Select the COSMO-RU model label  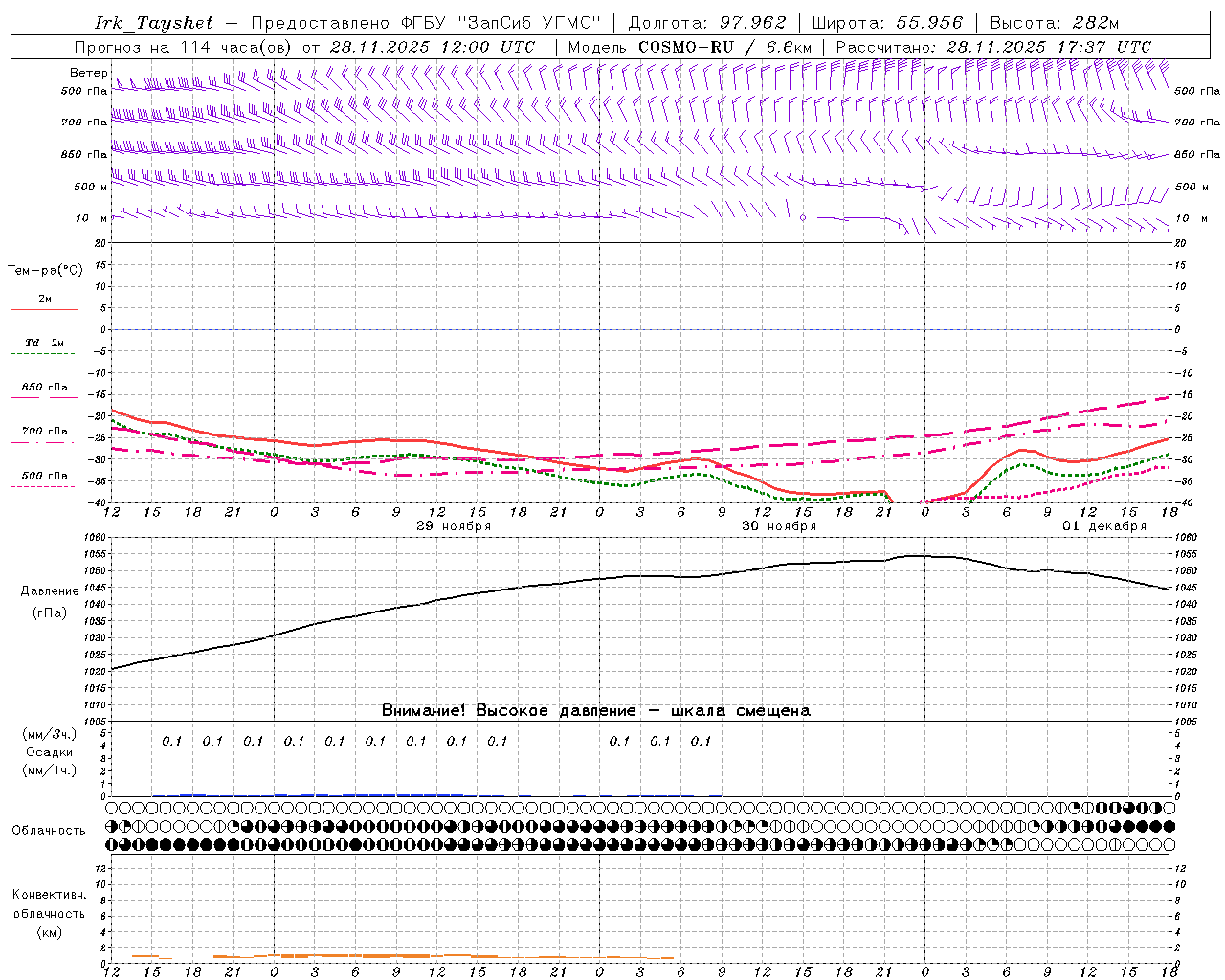click(685, 47)
